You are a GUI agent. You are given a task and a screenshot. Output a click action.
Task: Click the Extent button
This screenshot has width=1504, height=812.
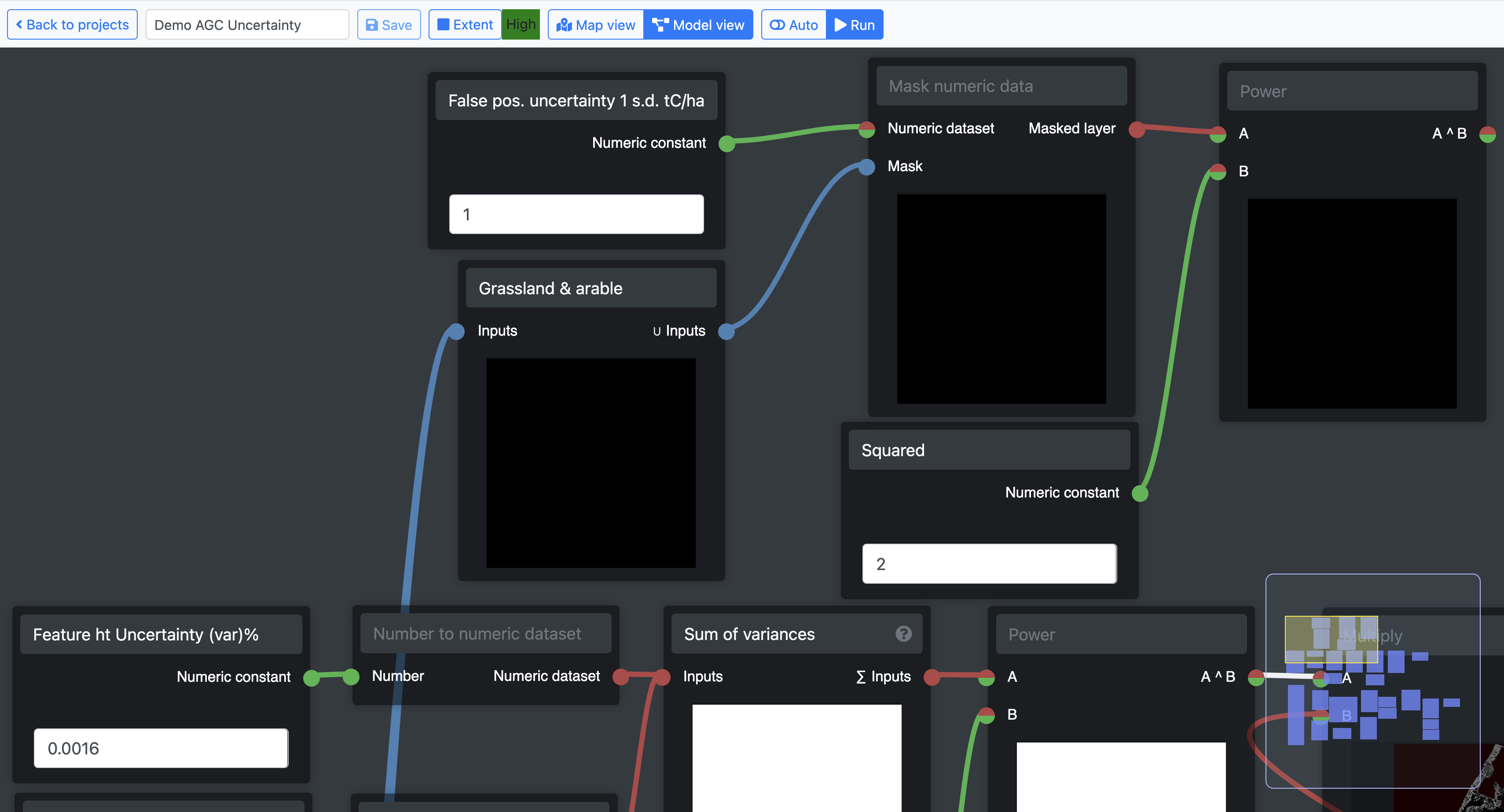(465, 25)
